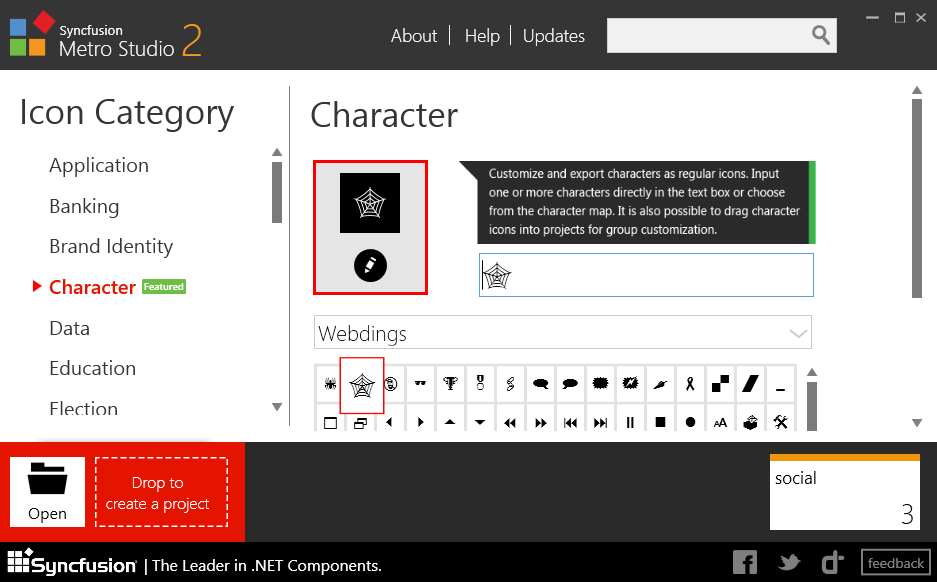Select the spider web character in the grid
Viewport: 937px width, 582px height.
click(x=362, y=385)
